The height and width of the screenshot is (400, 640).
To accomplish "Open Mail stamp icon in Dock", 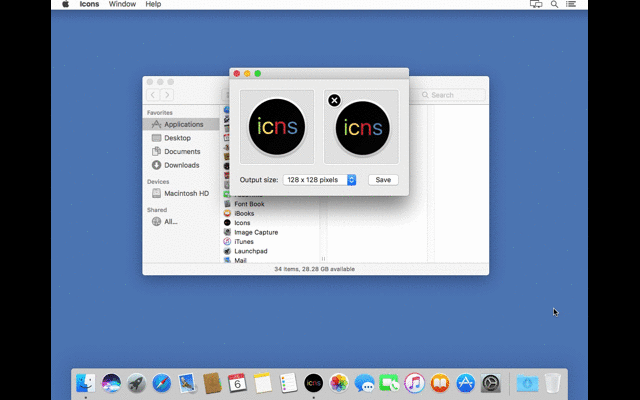I will click(x=187, y=384).
